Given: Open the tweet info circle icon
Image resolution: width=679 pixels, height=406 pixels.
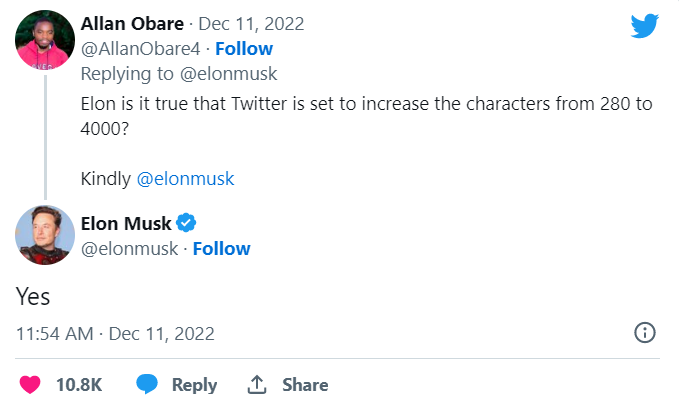Looking at the screenshot, I should coord(645,332).
